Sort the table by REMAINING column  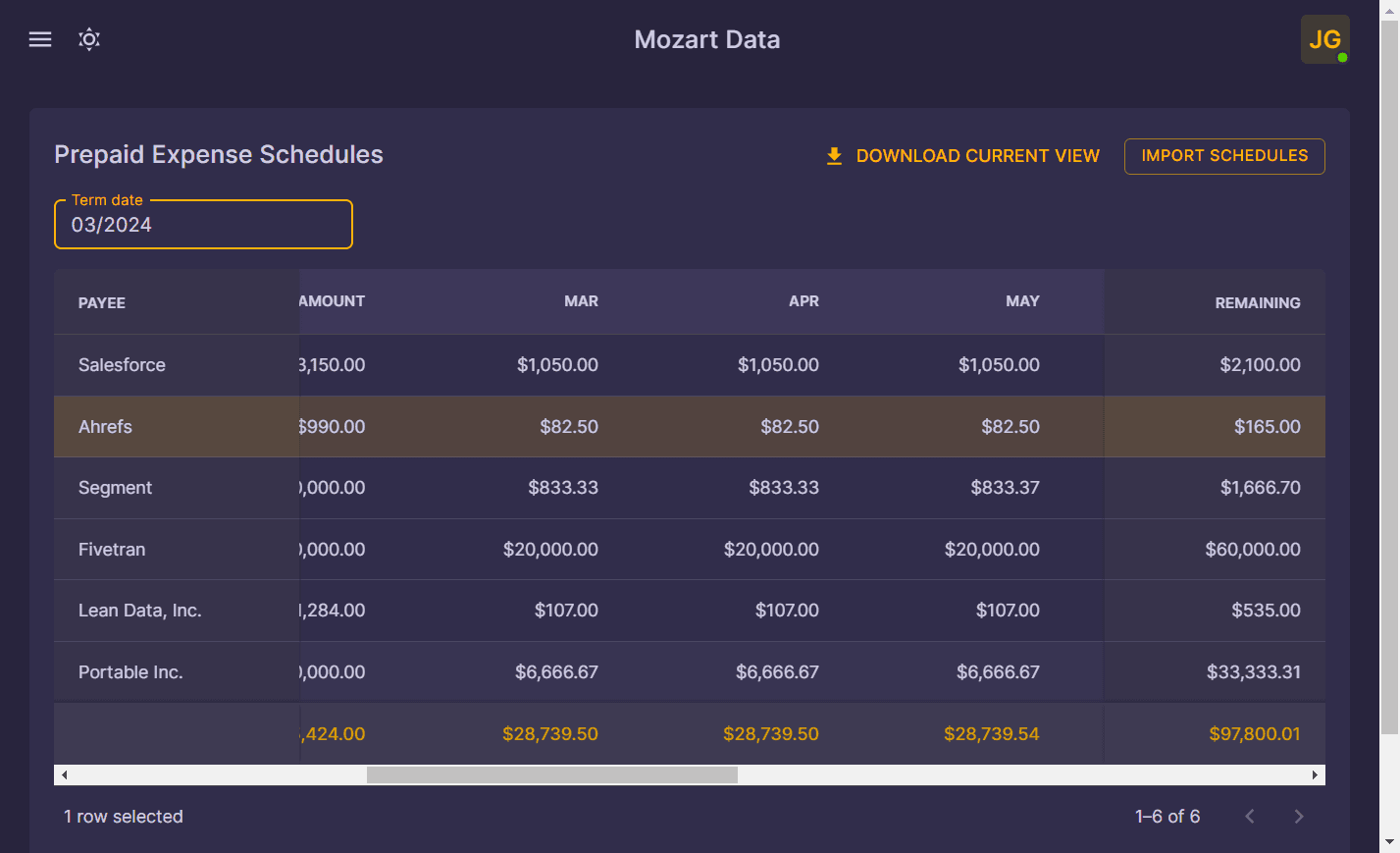(x=1258, y=302)
